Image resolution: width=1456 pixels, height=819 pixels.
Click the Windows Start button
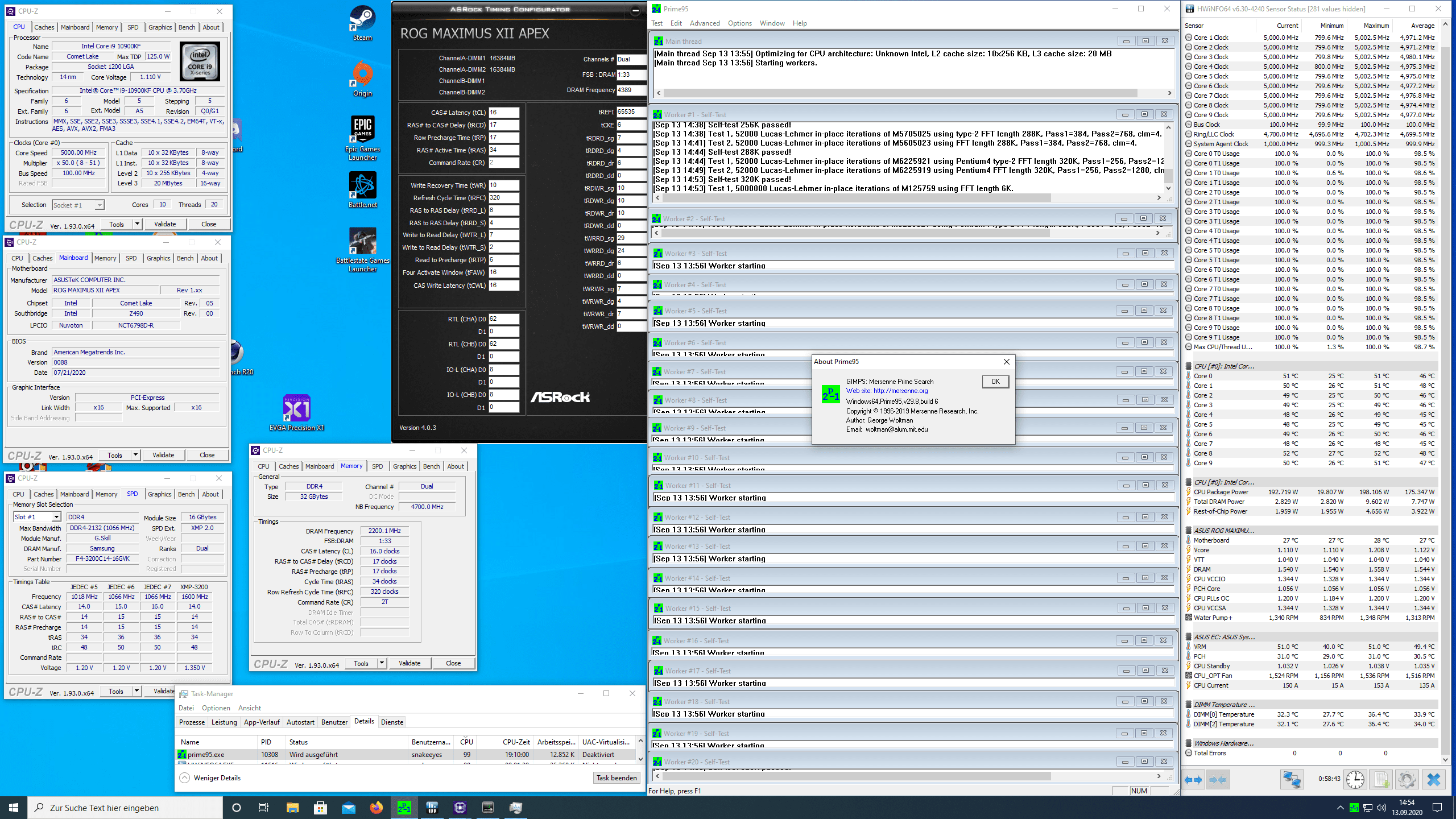coord(14,807)
